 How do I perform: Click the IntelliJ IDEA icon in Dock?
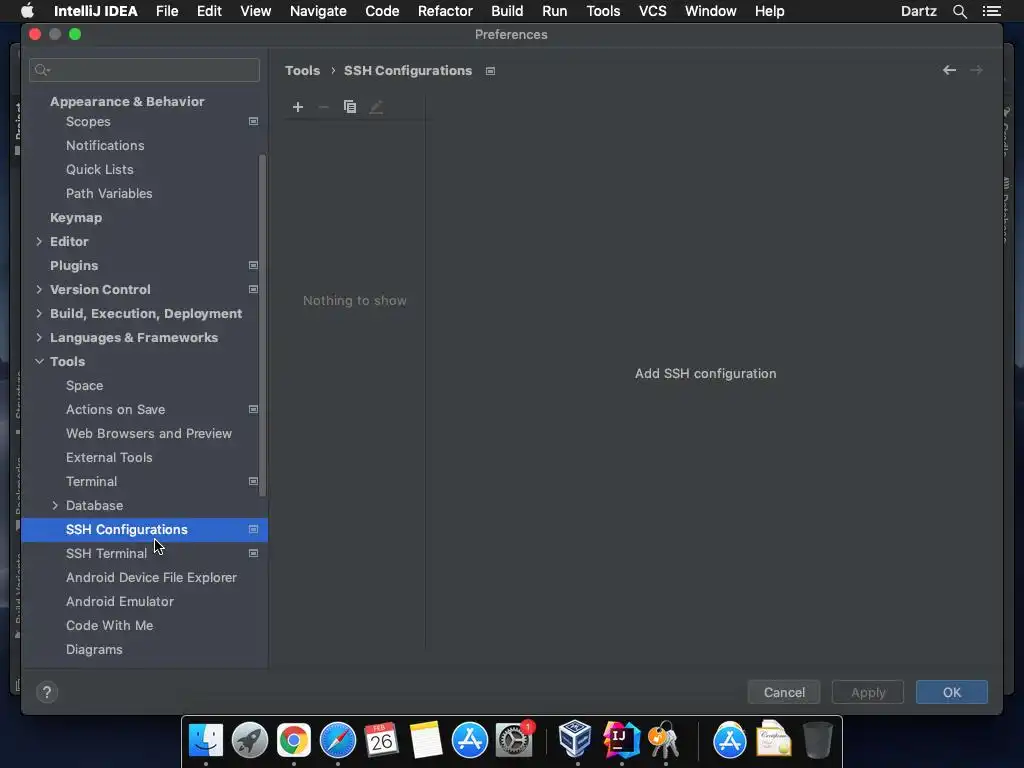620,740
